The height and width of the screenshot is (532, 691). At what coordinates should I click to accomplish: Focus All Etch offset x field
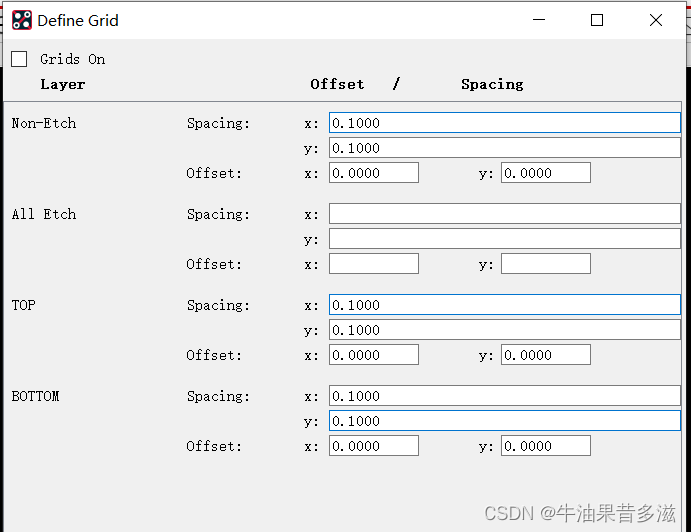(373, 264)
